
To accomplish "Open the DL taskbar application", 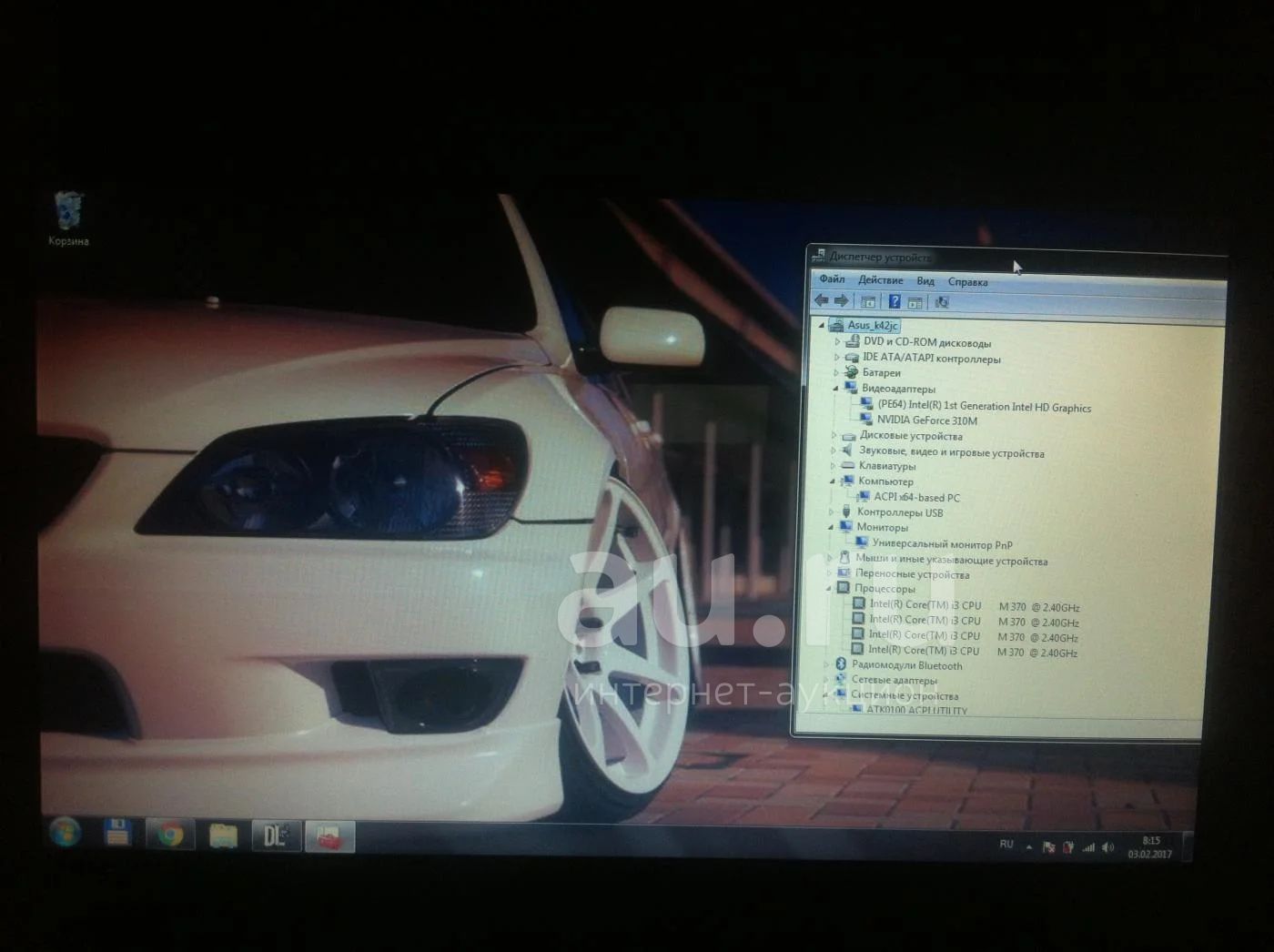I will [276, 836].
